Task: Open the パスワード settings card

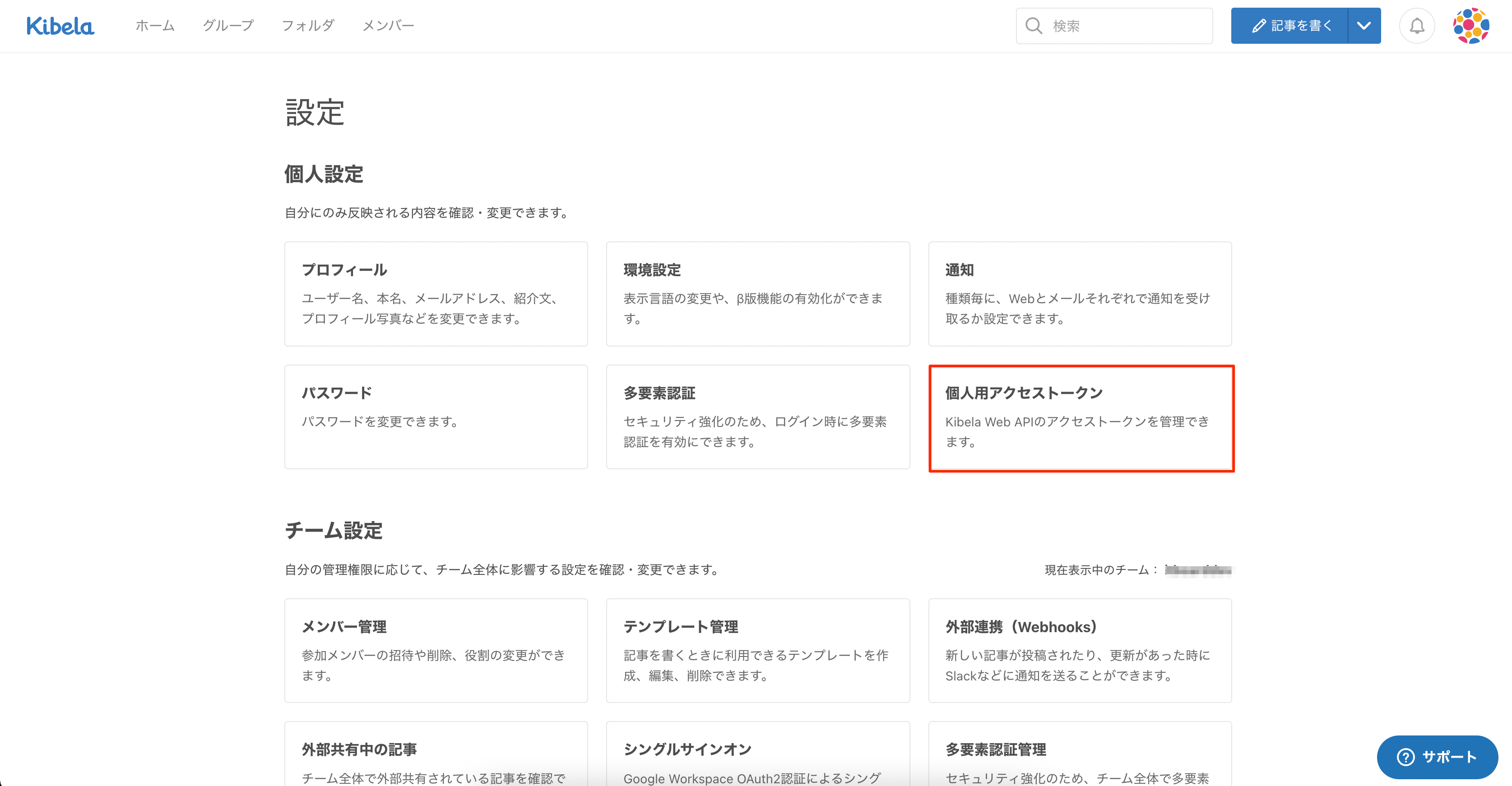Action: click(x=436, y=416)
